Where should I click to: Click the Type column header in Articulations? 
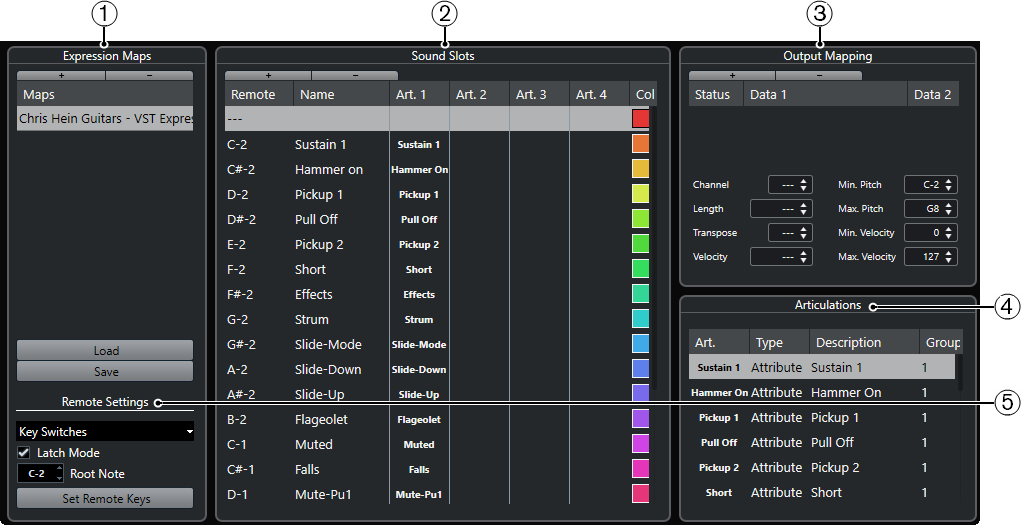779,342
